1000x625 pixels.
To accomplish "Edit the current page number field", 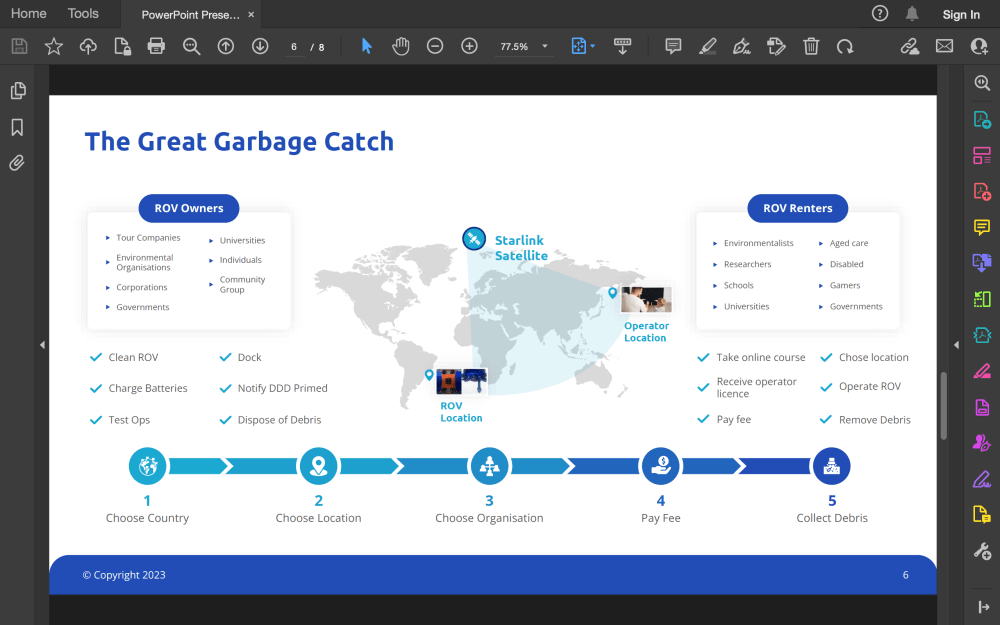I will click(294, 47).
